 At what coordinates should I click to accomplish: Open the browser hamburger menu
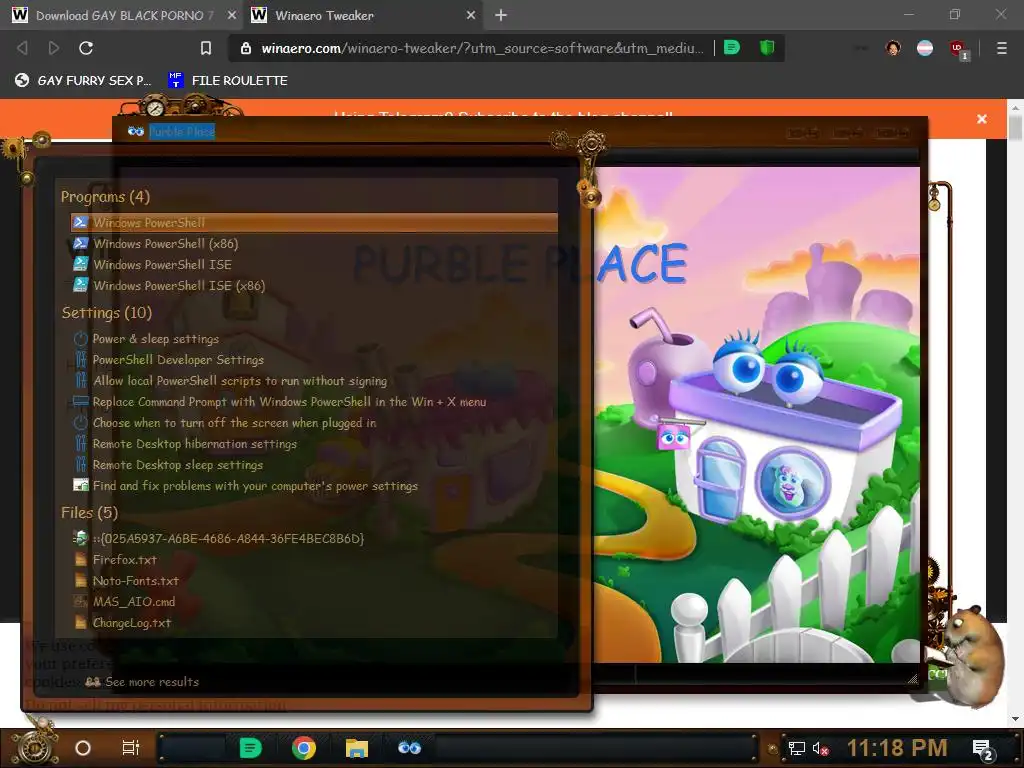point(1002,48)
